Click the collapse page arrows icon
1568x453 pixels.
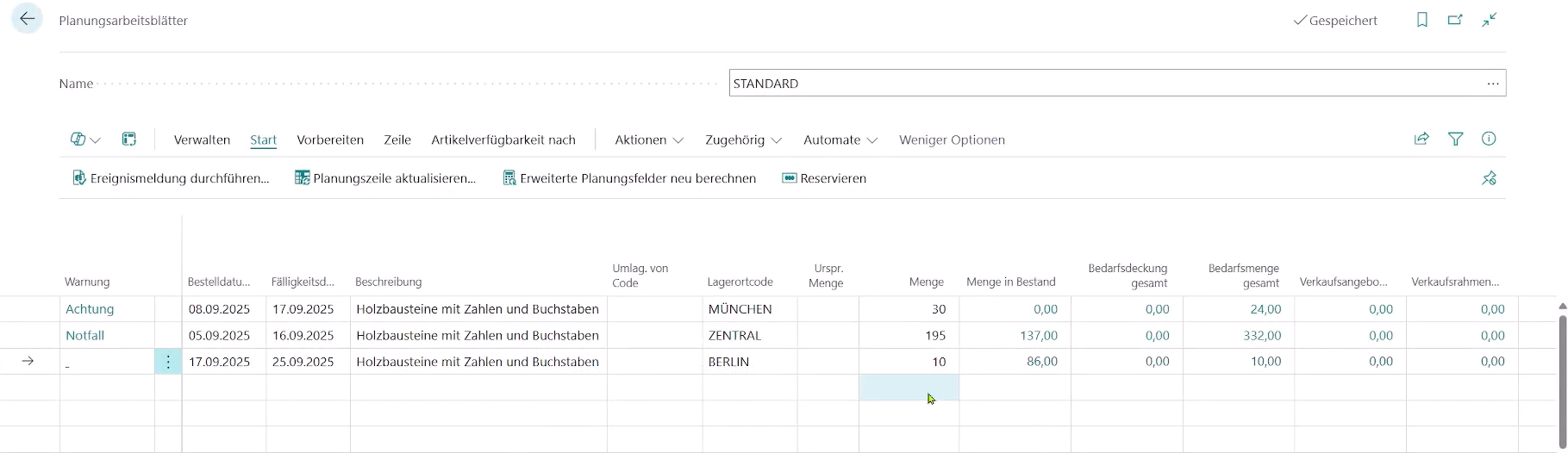(1489, 20)
